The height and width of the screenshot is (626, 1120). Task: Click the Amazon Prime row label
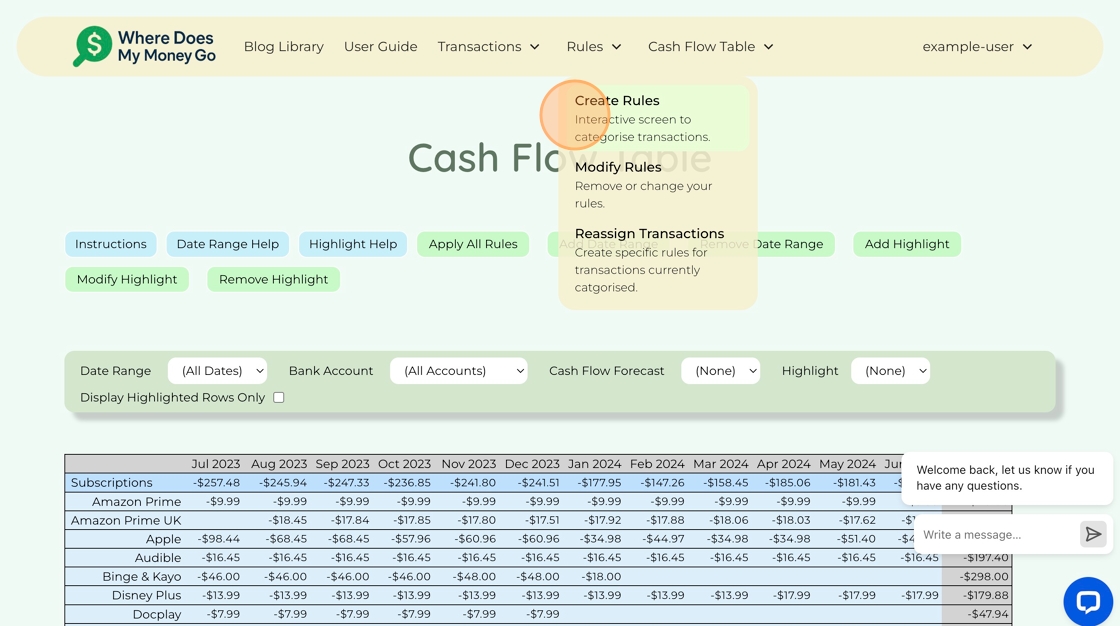136,502
